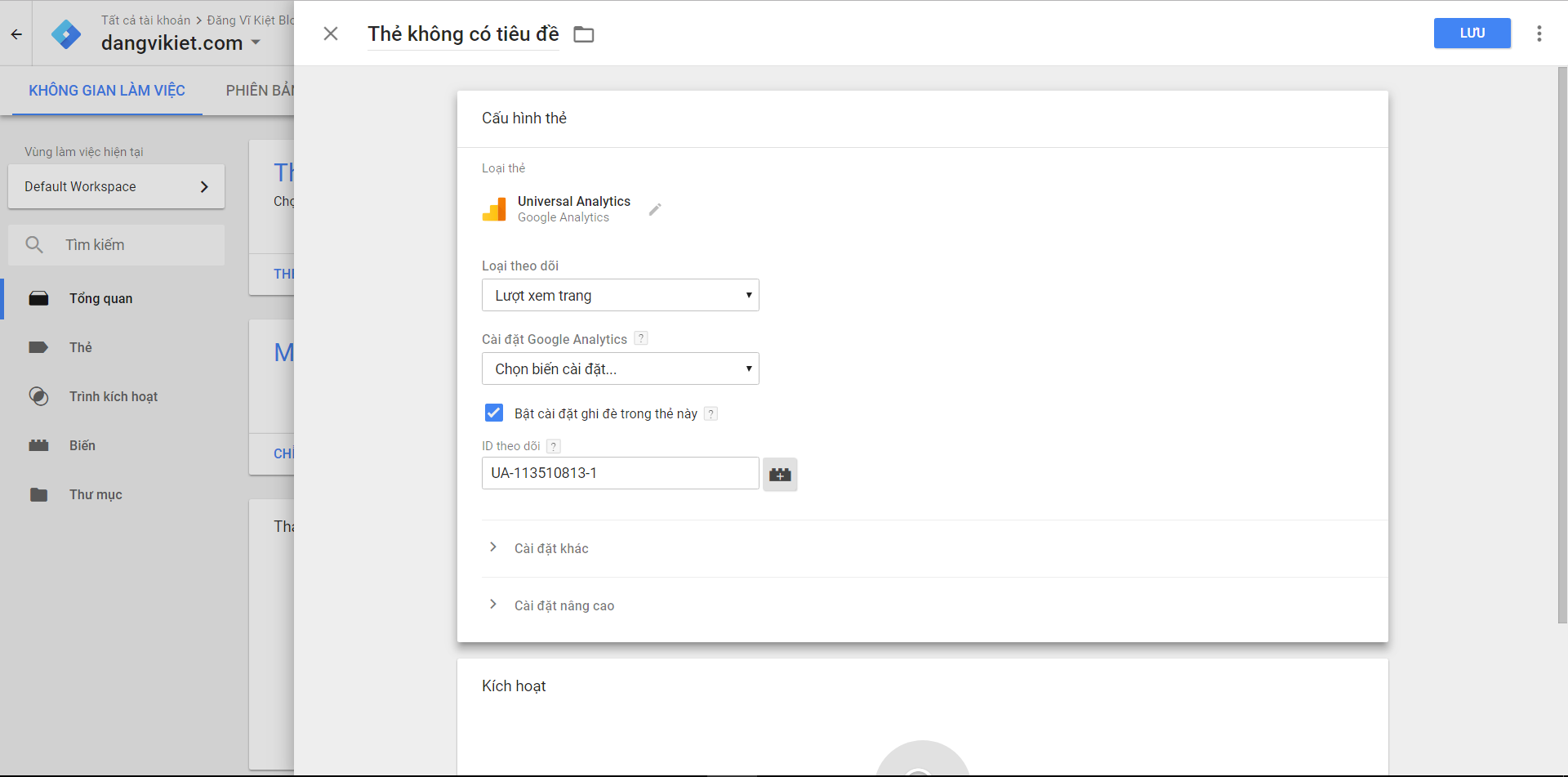Open the Default Workspace selector
The height and width of the screenshot is (777, 1568).
116,186
